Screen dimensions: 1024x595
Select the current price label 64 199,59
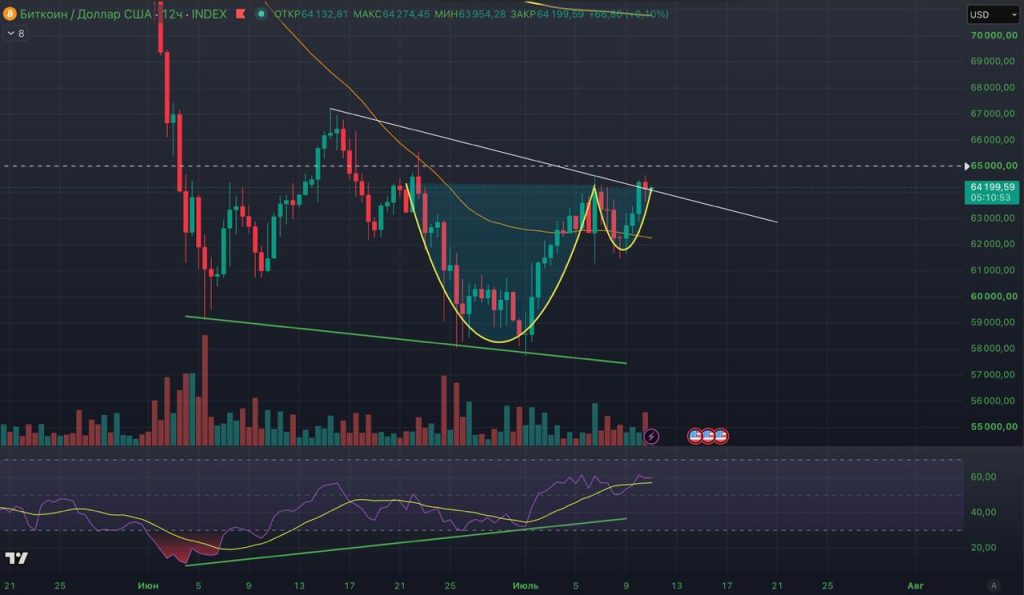[992, 187]
